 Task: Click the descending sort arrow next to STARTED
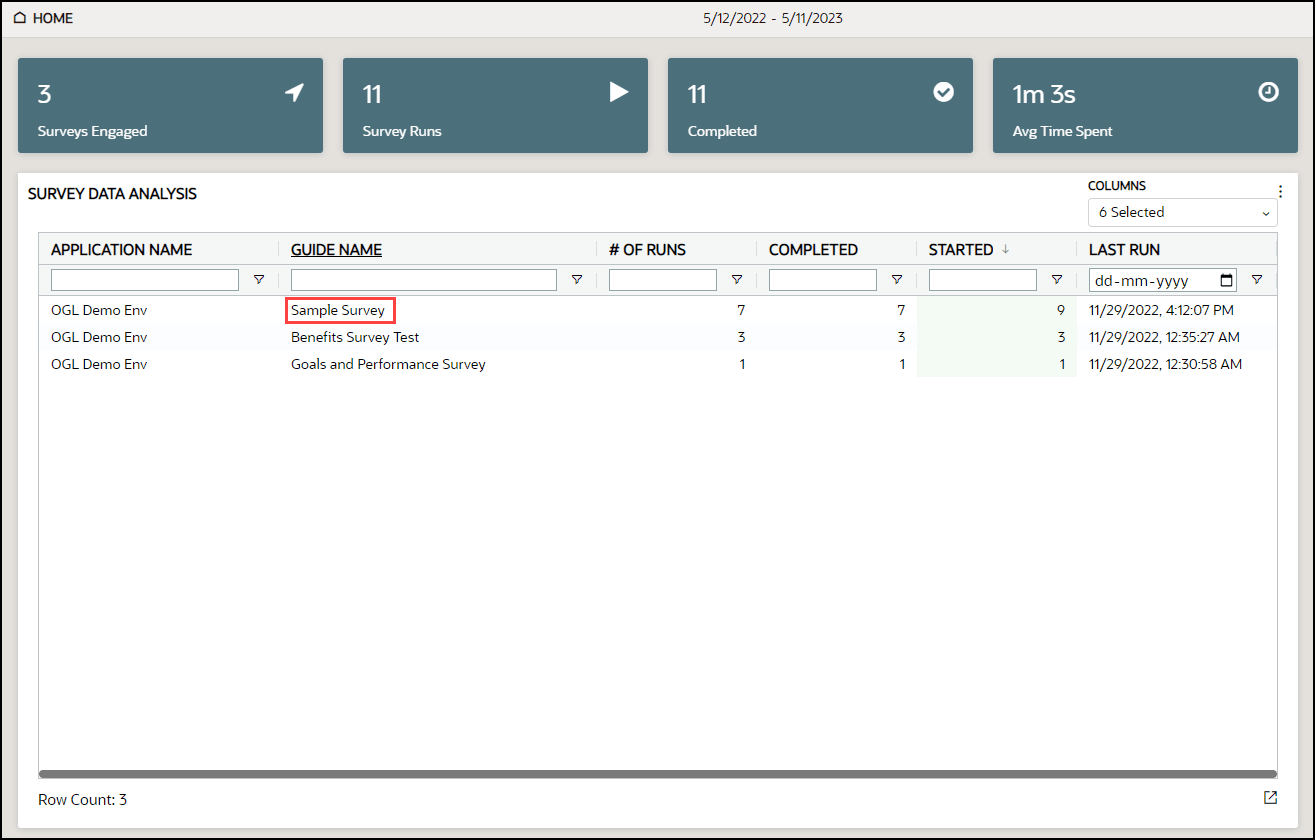tap(1004, 250)
